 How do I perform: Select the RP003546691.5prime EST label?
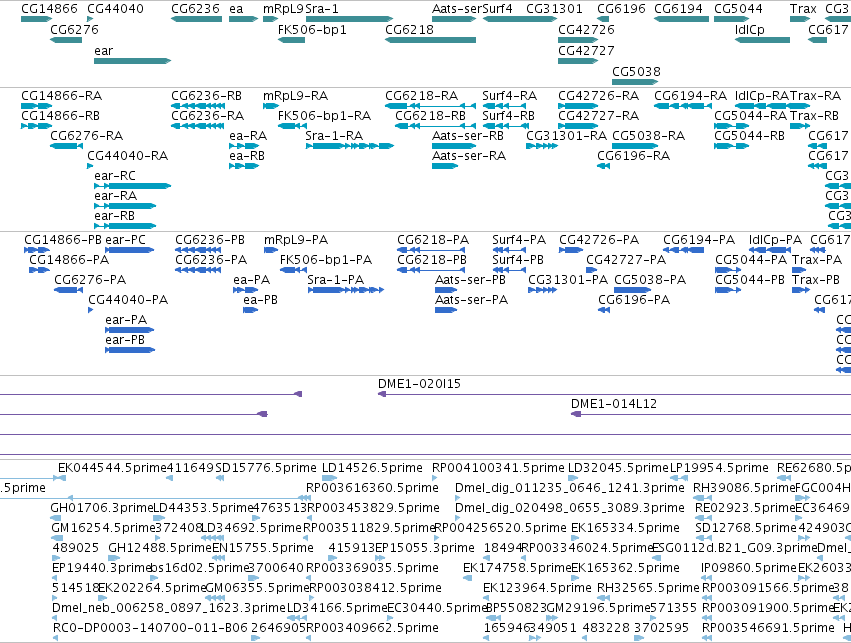tap(768, 628)
